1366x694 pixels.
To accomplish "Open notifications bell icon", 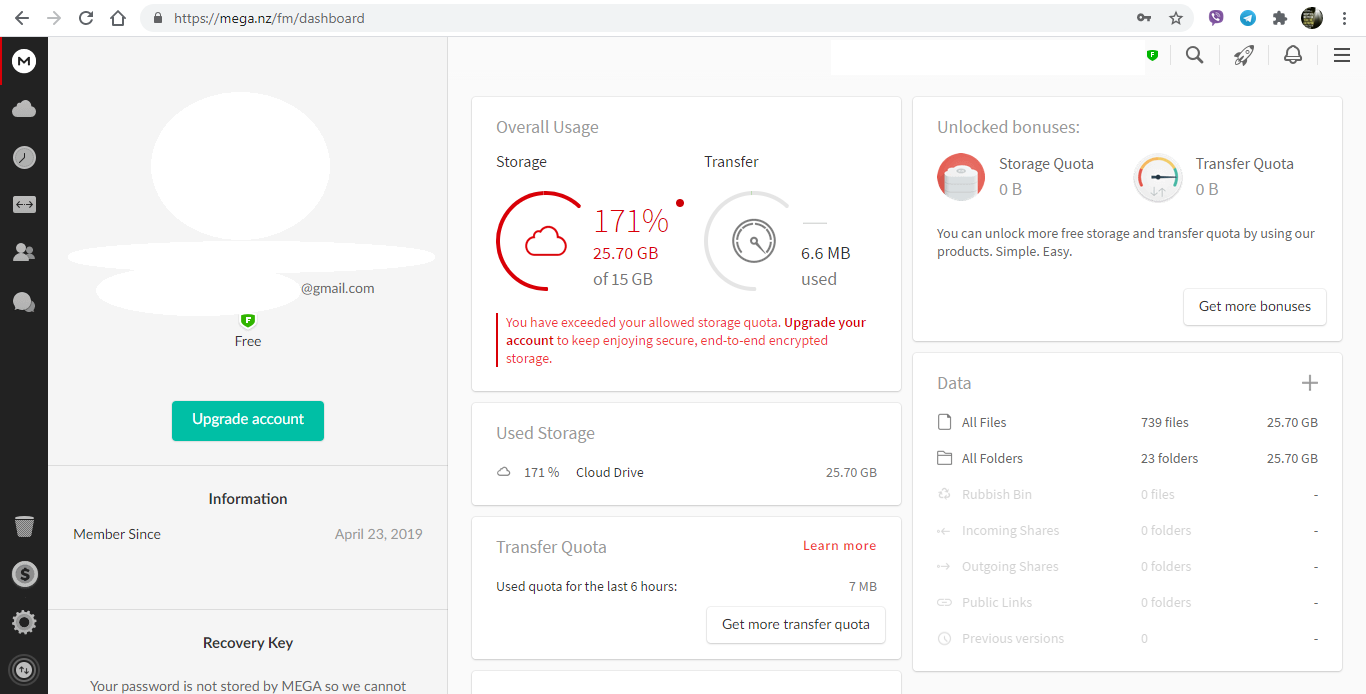I will [1293, 55].
